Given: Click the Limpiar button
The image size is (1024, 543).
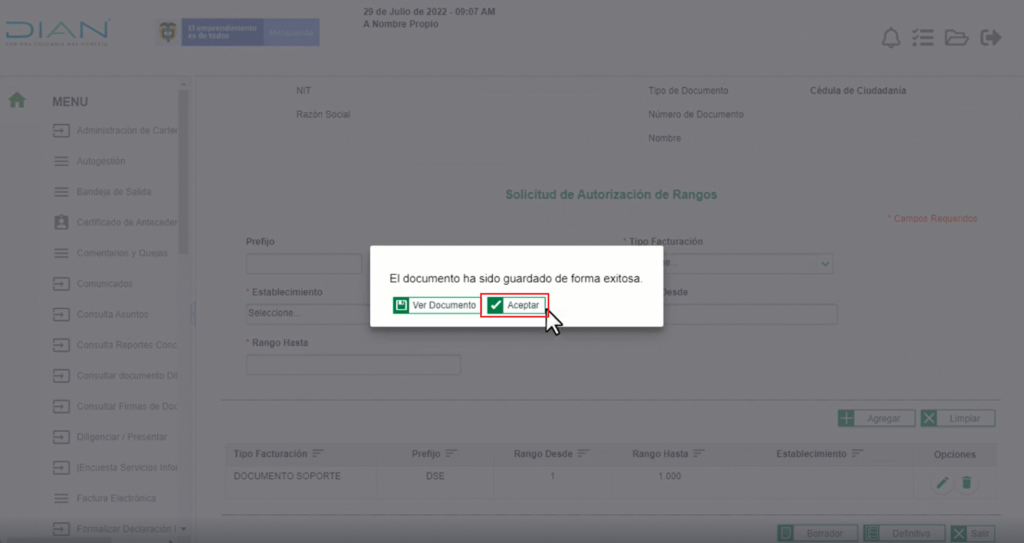Looking at the screenshot, I should pos(958,418).
